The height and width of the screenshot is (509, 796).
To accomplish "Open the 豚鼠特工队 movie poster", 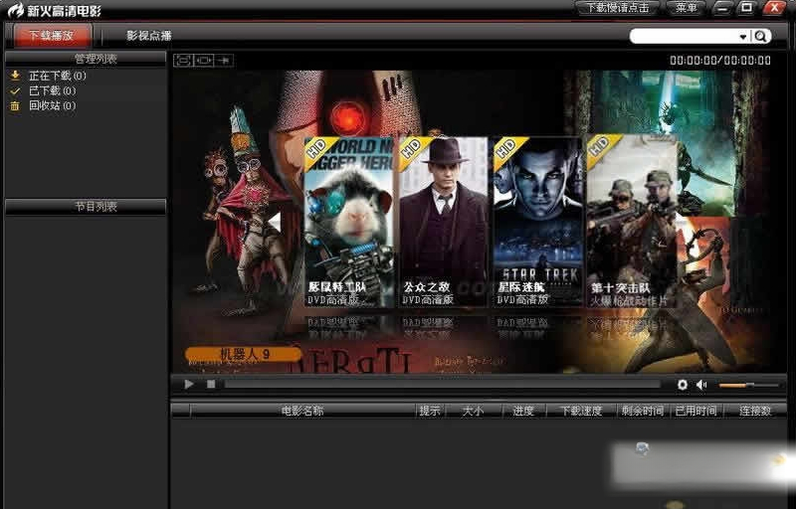I will click(x=349, y=221).
